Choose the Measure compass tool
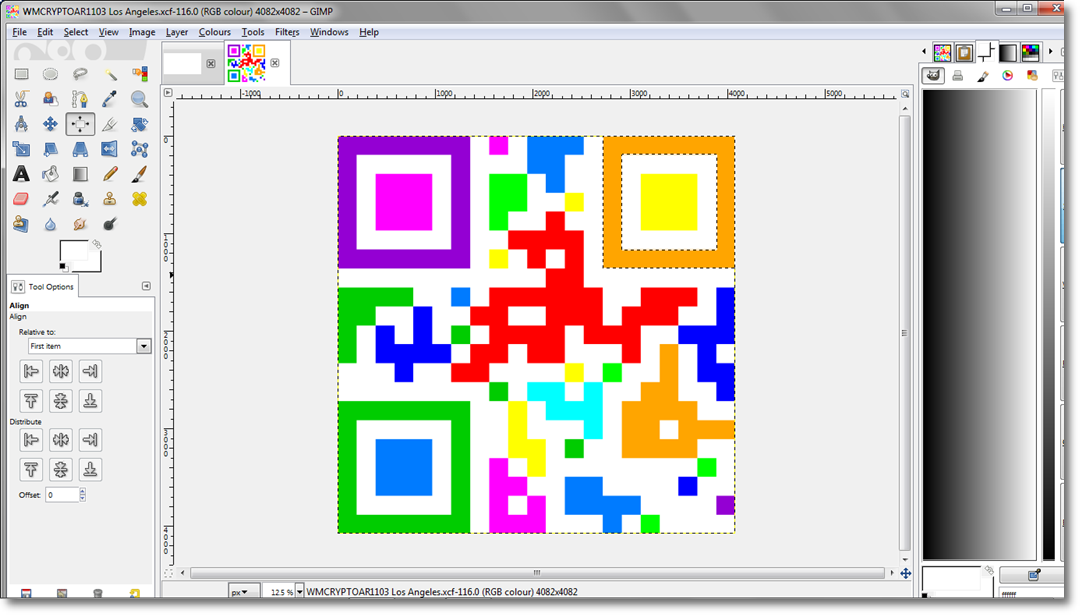1080x615 pixels. point(21,124)
